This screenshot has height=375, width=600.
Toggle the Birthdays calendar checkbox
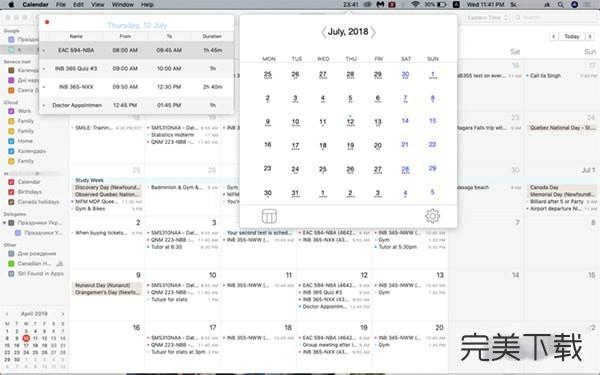pyautogui.click(x=11, y=192)
